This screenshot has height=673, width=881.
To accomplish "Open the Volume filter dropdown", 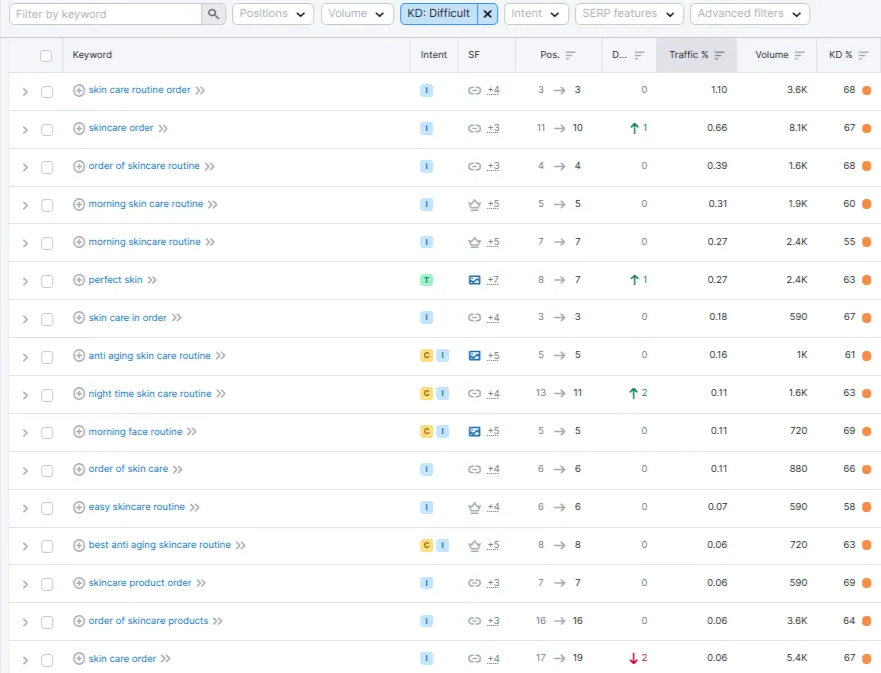I will 356,14.
